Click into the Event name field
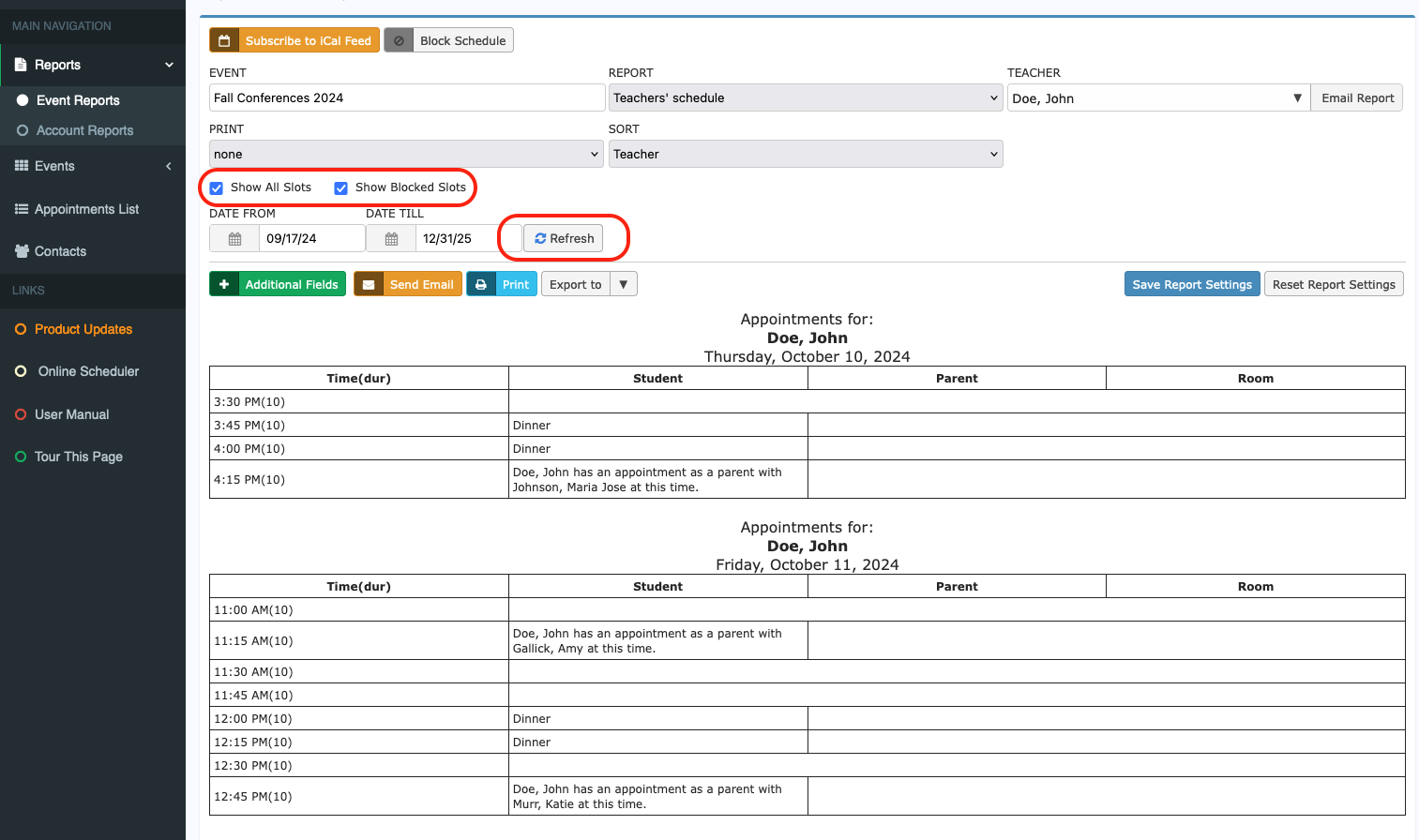This screenshot has height=840, width=1419. tap(406, 97)
